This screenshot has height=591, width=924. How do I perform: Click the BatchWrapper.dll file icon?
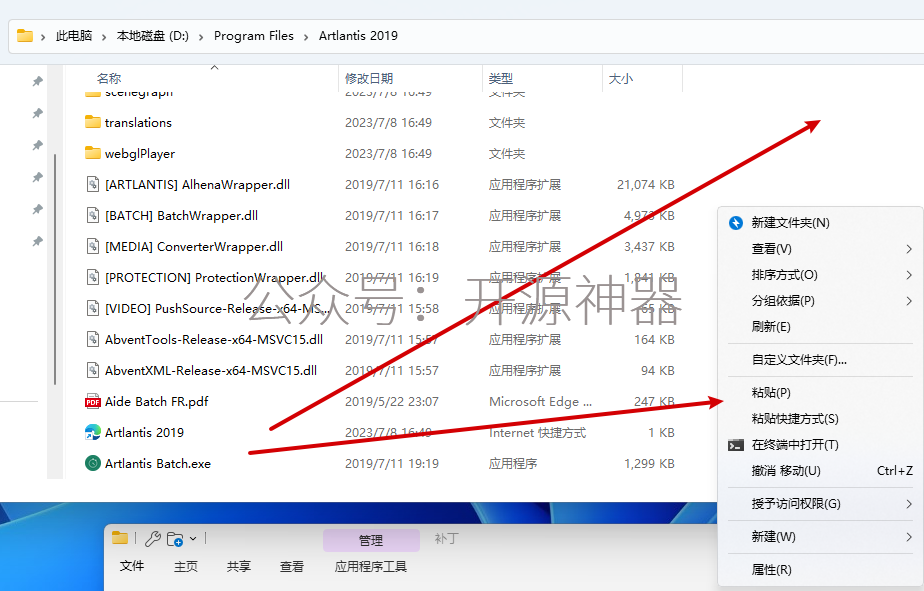click(x=93, y=216)
